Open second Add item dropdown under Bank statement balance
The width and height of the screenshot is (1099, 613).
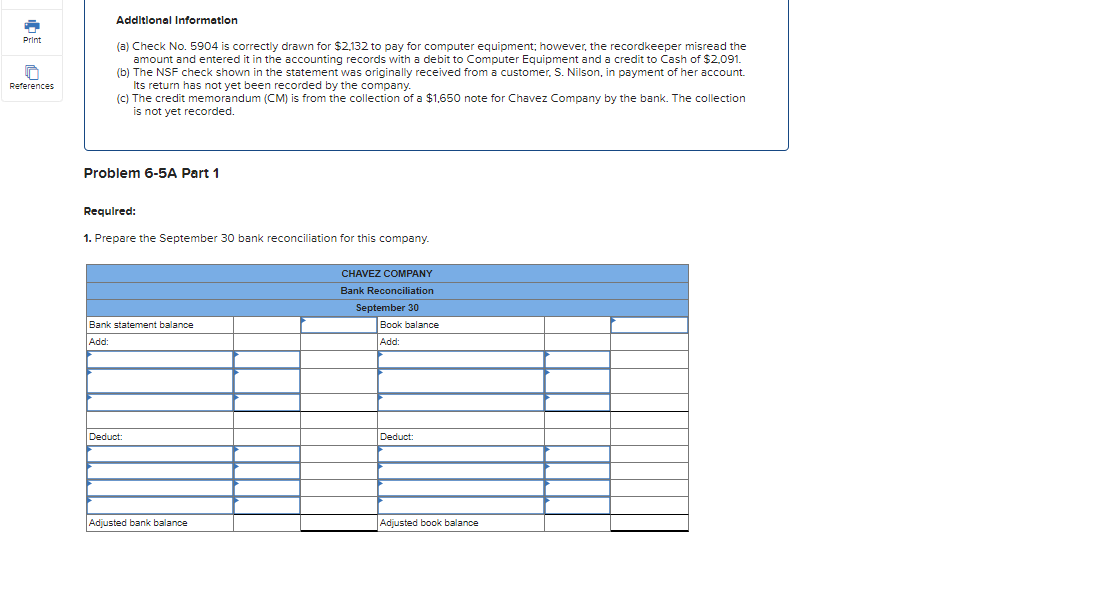(x=160, y=380)
